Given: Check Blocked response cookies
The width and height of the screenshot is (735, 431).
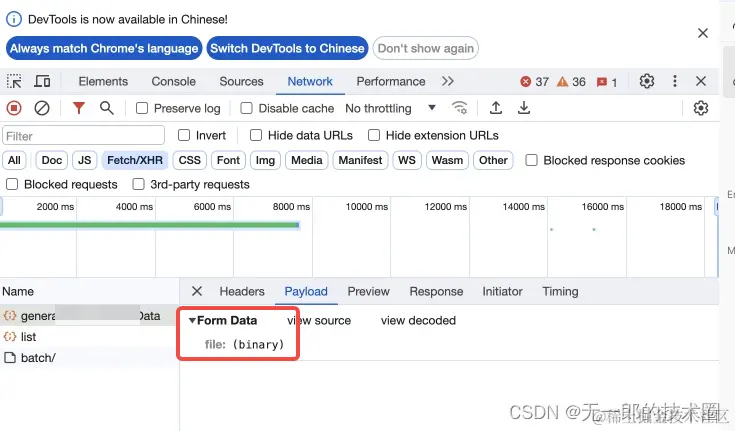Looking at the screenshot, I should 531,160.
